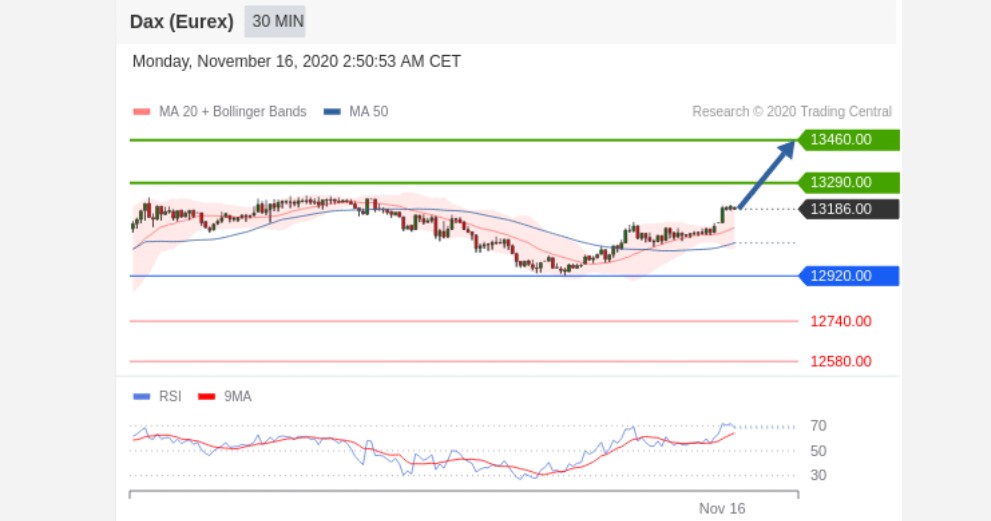Viewport: 991px width, 521px height.
Task: Click the RSI 30 level label
Action: click(x=818, y=475)
